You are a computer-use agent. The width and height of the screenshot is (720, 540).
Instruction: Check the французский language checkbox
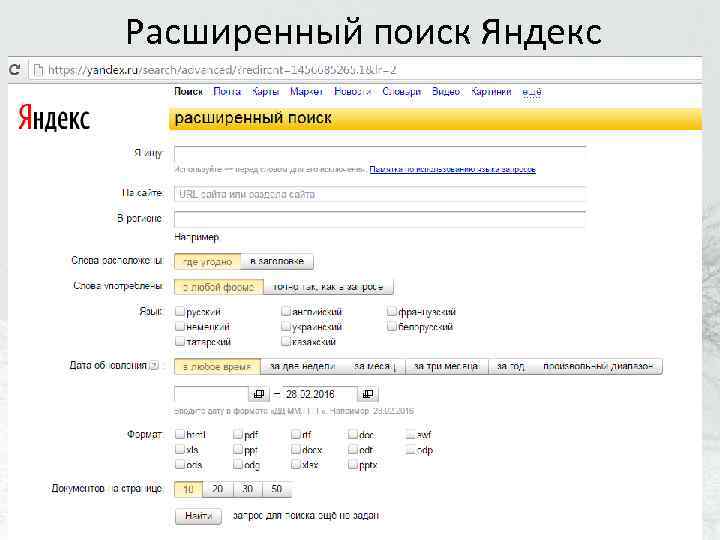392,311
